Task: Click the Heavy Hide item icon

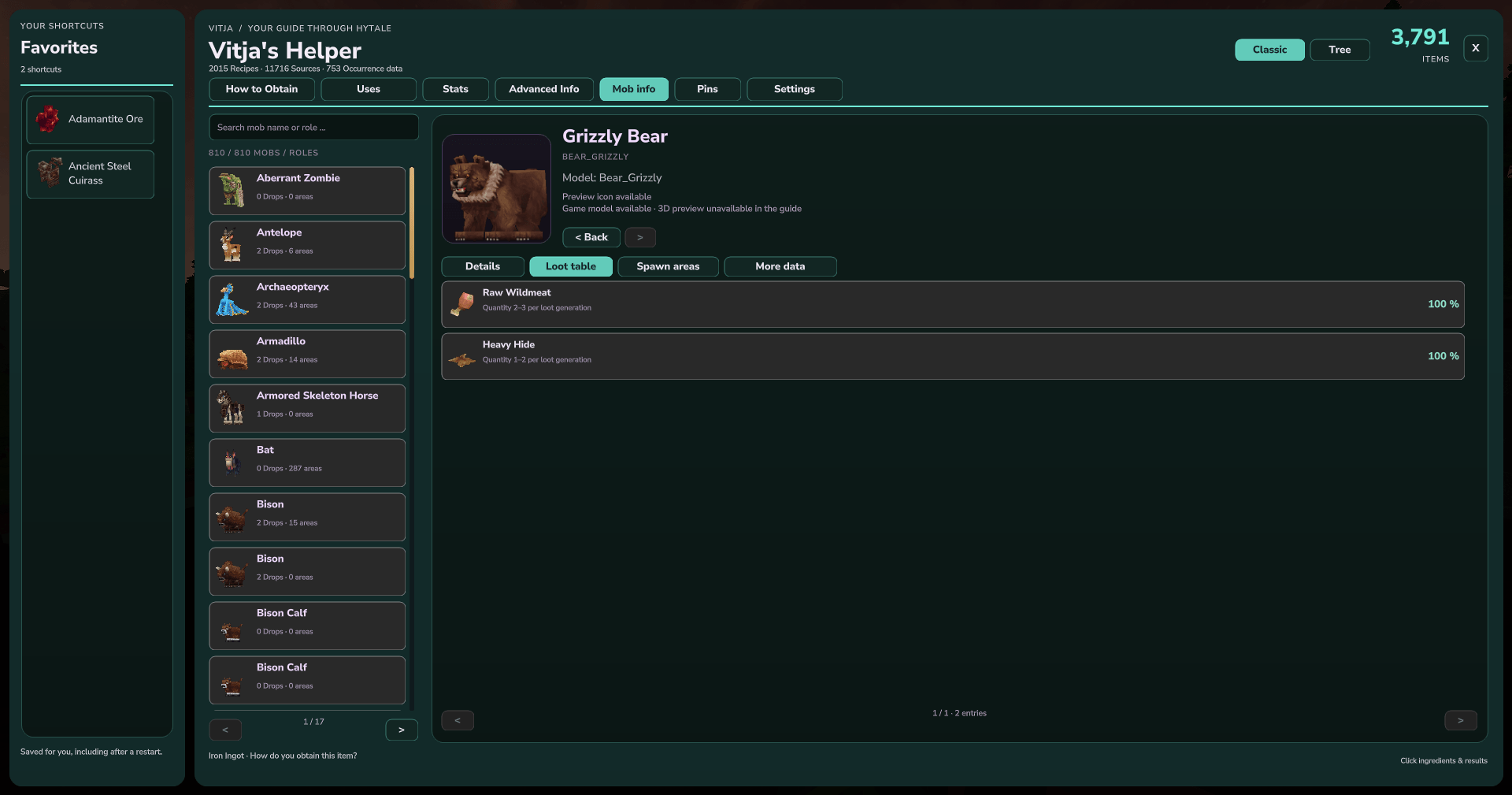Action: (x=462, y=360)
